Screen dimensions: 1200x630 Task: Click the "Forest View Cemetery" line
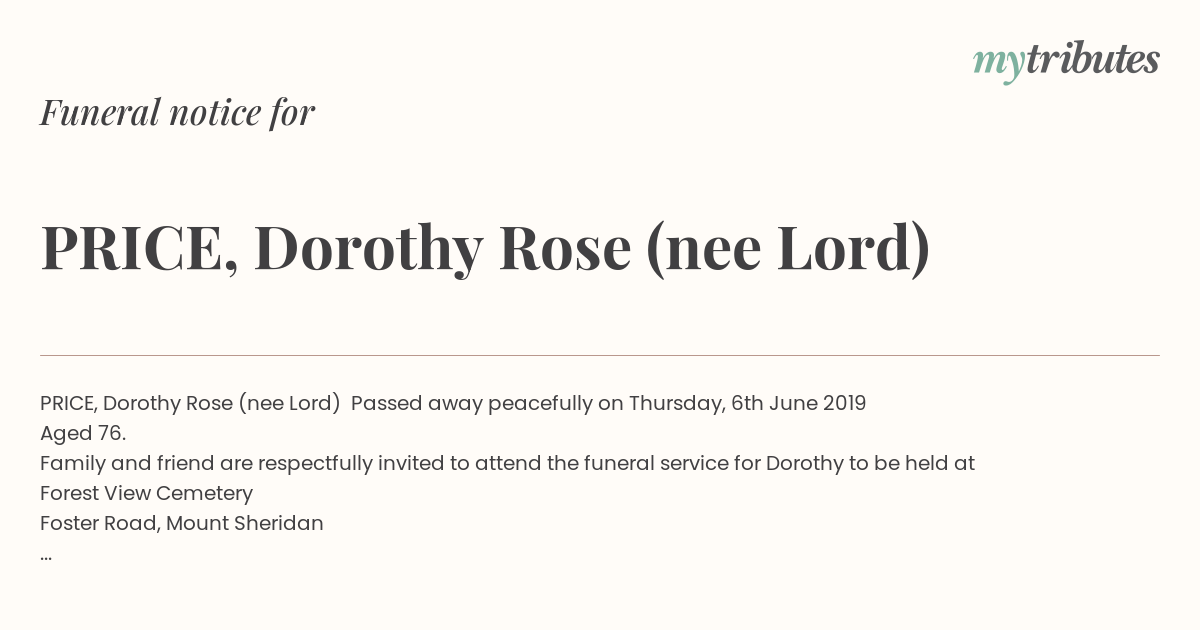tap(146, 493)
